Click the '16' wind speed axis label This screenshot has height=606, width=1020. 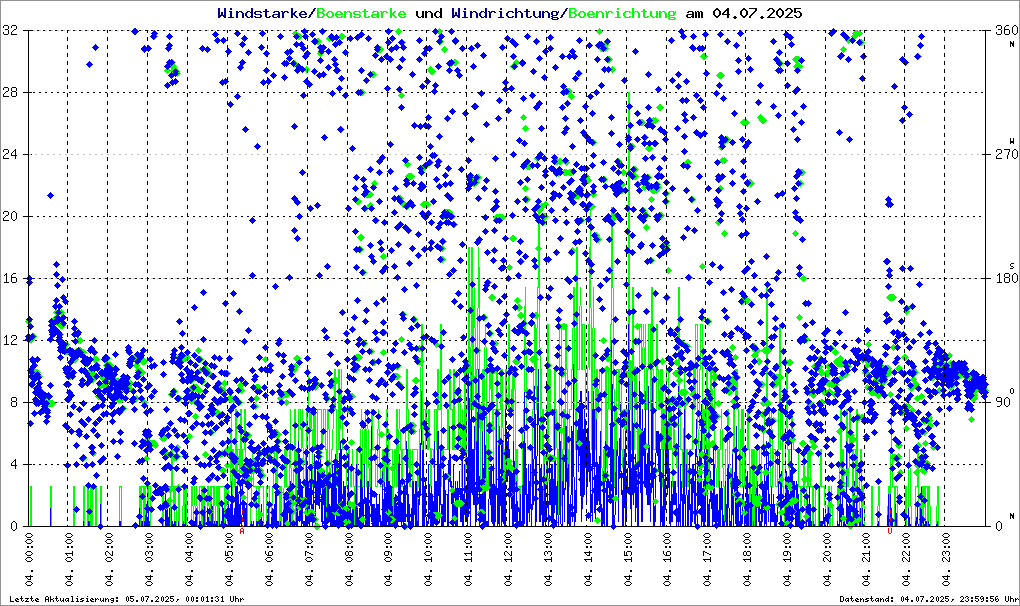[x=10, y=278]
